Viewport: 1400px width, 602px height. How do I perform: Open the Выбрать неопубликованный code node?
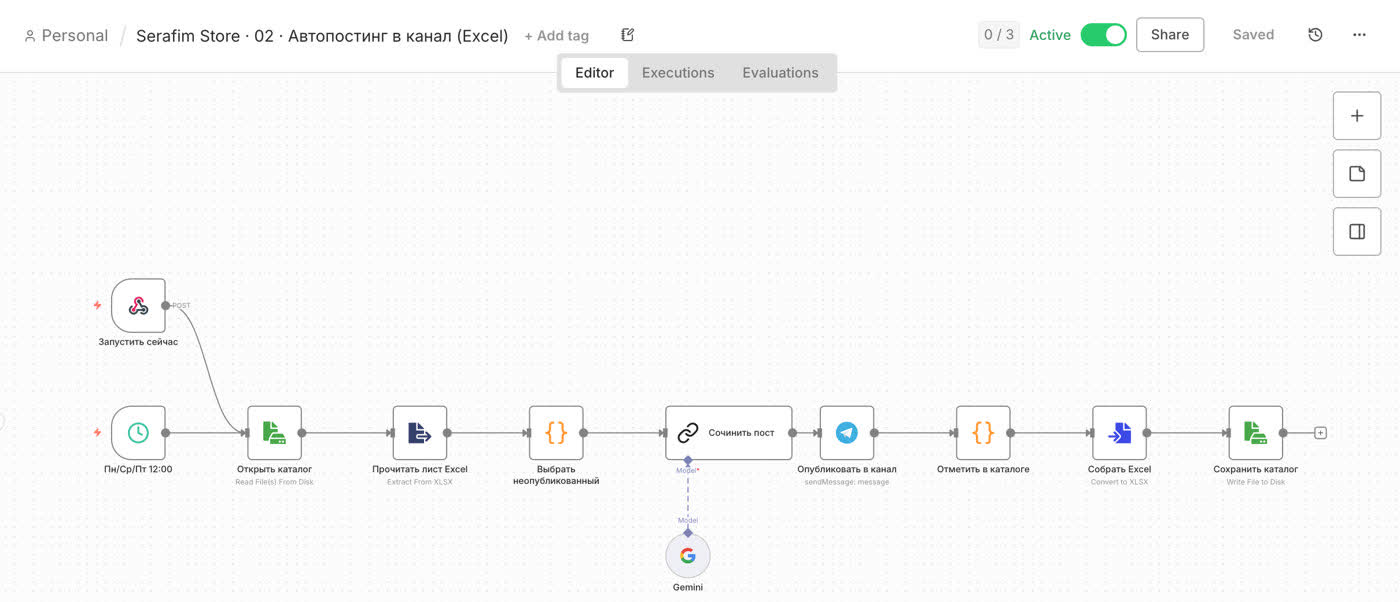556,433
